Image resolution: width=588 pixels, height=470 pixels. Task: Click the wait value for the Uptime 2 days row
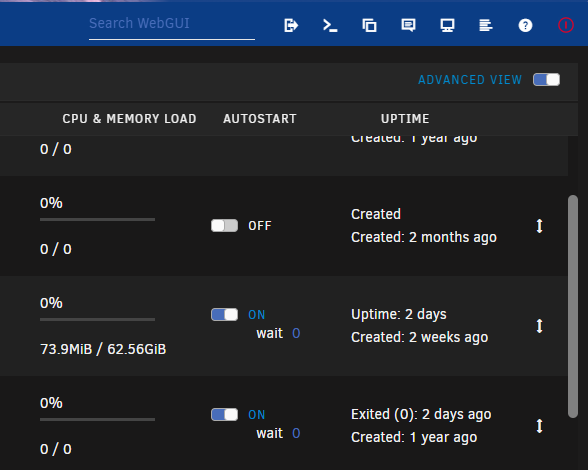coord(296,333)
